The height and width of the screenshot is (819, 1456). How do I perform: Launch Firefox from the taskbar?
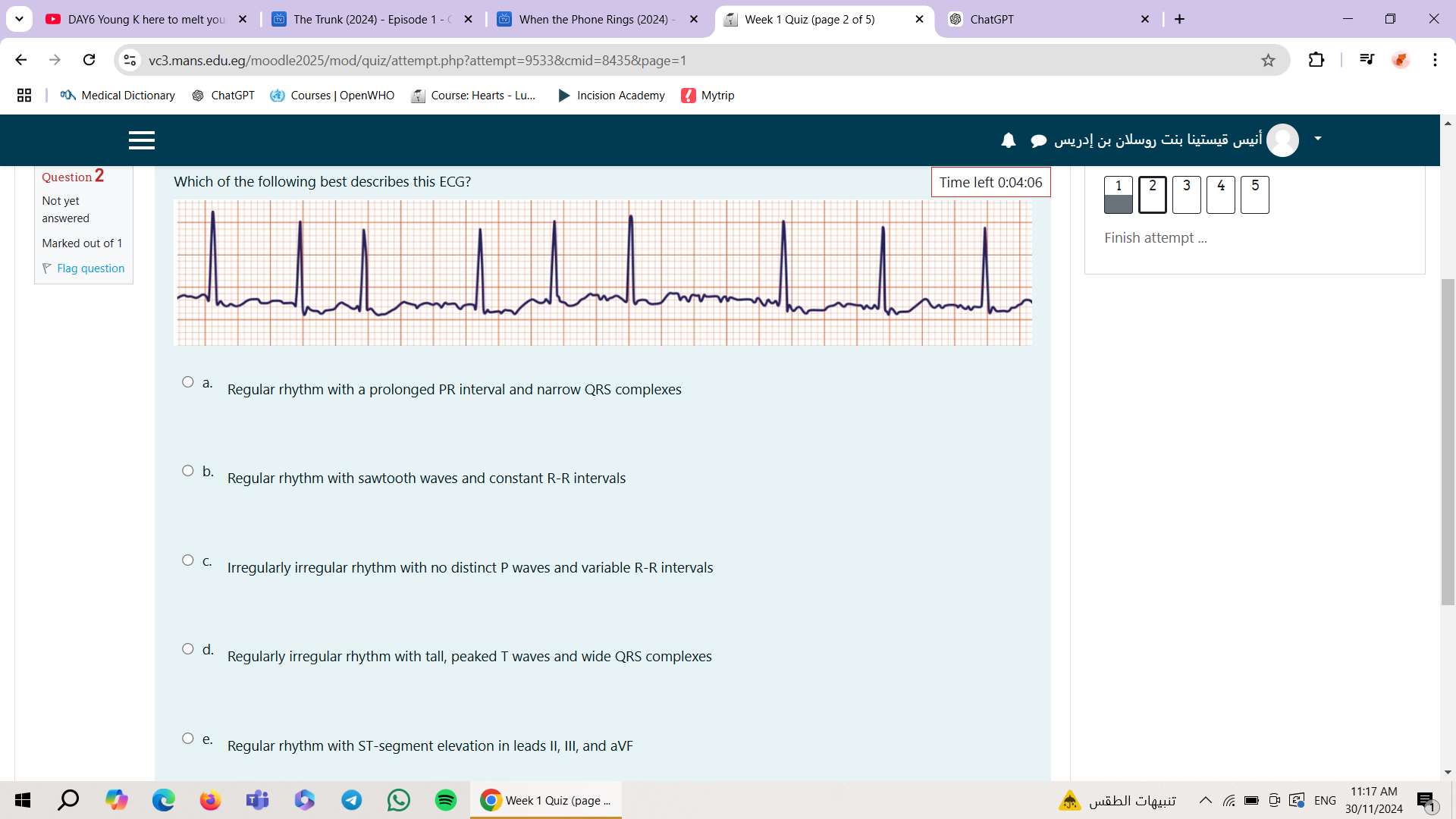(x=210, y=800)
